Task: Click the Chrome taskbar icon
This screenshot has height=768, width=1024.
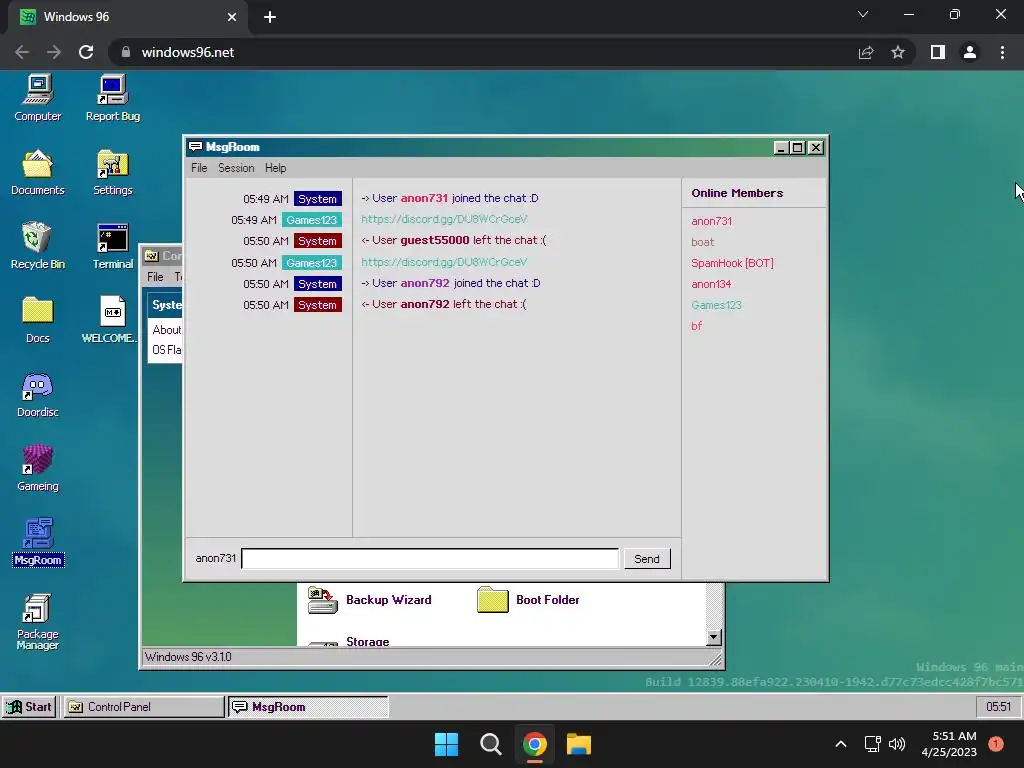Action: click(534, 744)
